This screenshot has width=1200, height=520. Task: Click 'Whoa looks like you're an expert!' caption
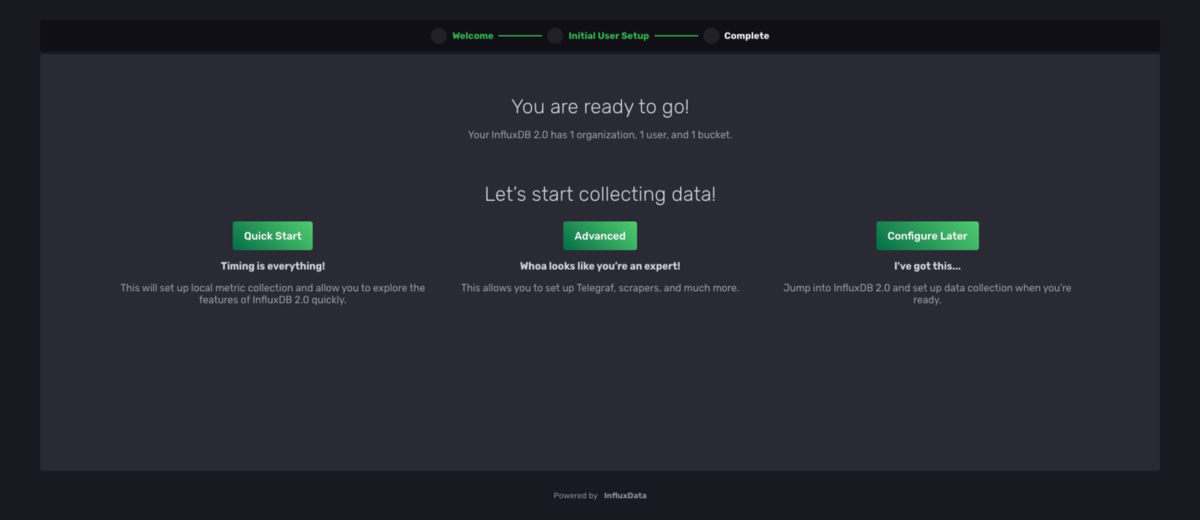pos(600,266)
